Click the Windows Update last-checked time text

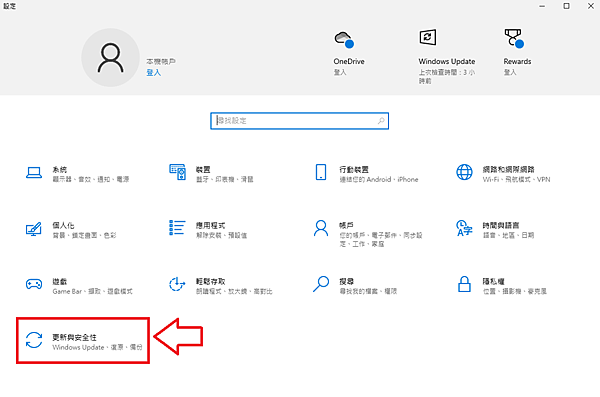447,76
